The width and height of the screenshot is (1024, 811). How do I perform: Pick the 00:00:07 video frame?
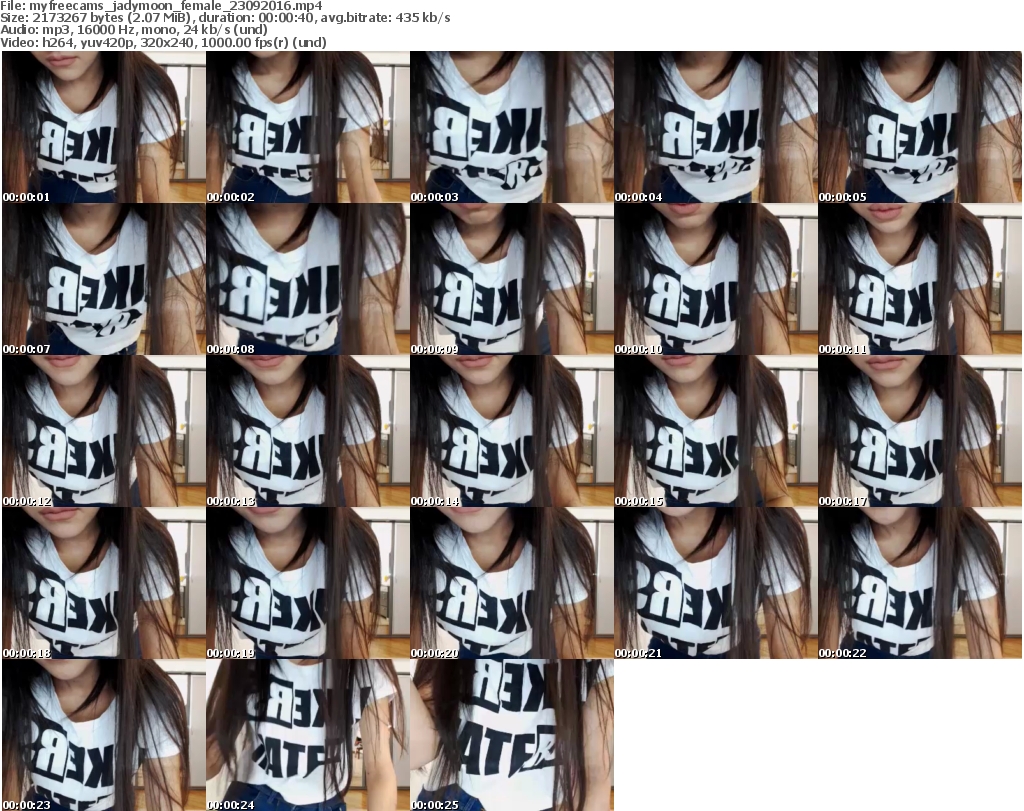[x=104, y=279]
